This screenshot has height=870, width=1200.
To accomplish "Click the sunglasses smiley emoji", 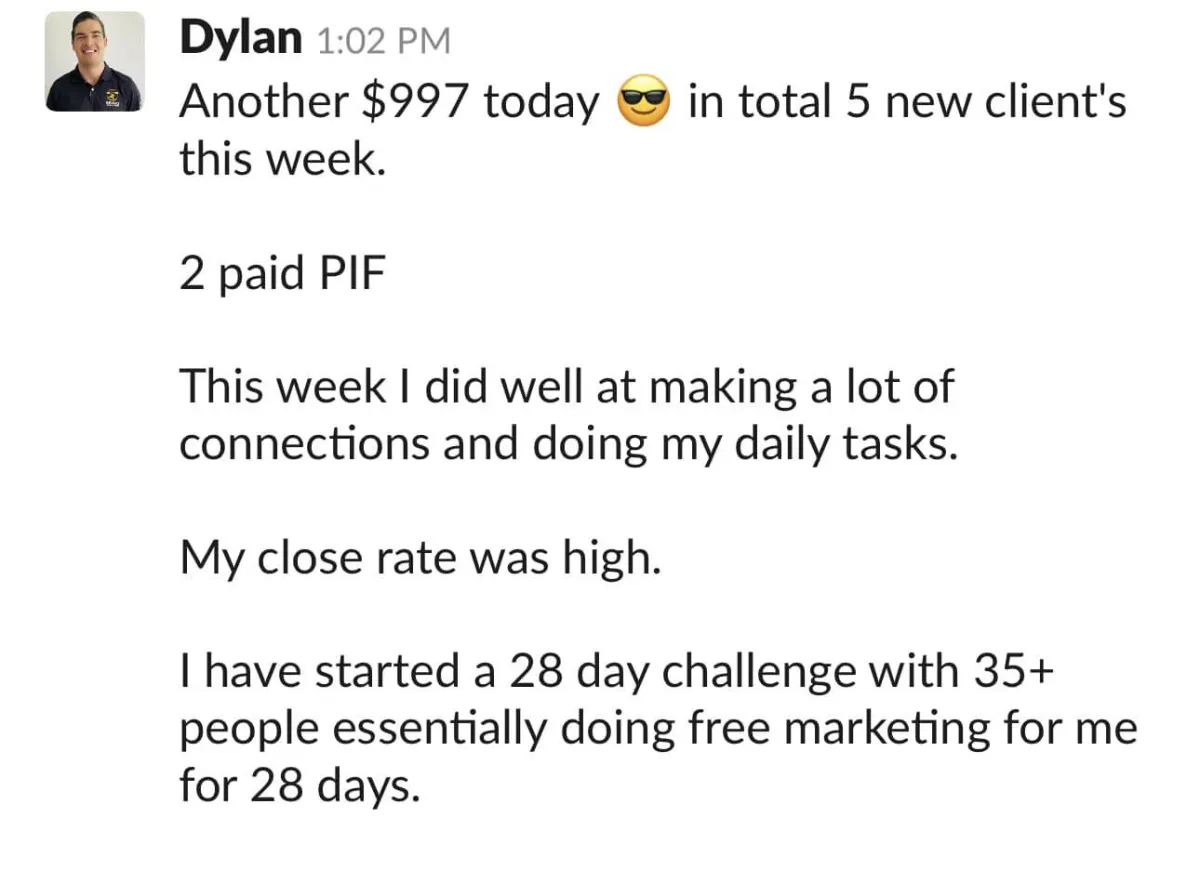I will pos(643,103).
